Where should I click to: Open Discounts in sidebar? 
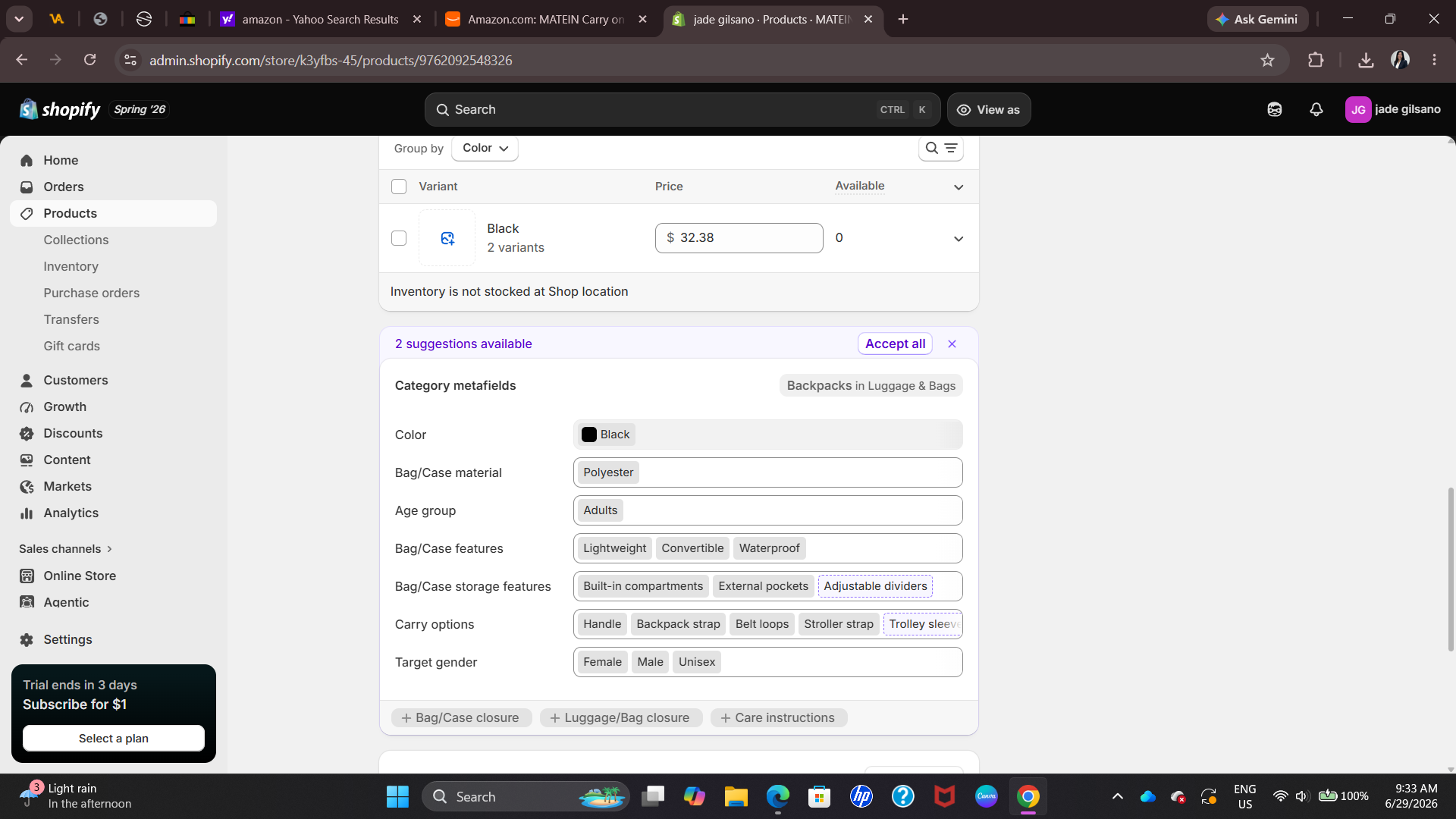click(x=114, y=433)
